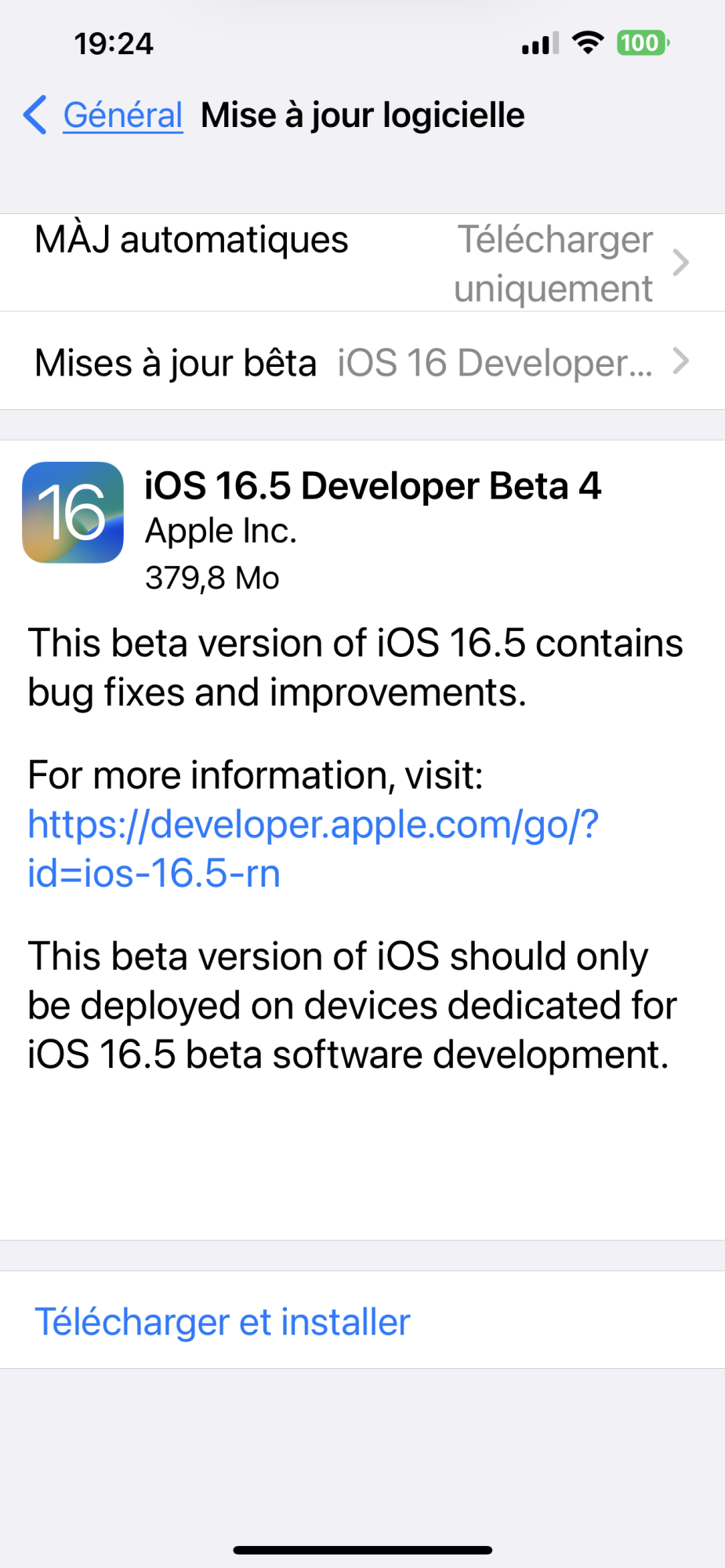
Task: Tap the cellular signal bars icon
Action: point(540,43)
